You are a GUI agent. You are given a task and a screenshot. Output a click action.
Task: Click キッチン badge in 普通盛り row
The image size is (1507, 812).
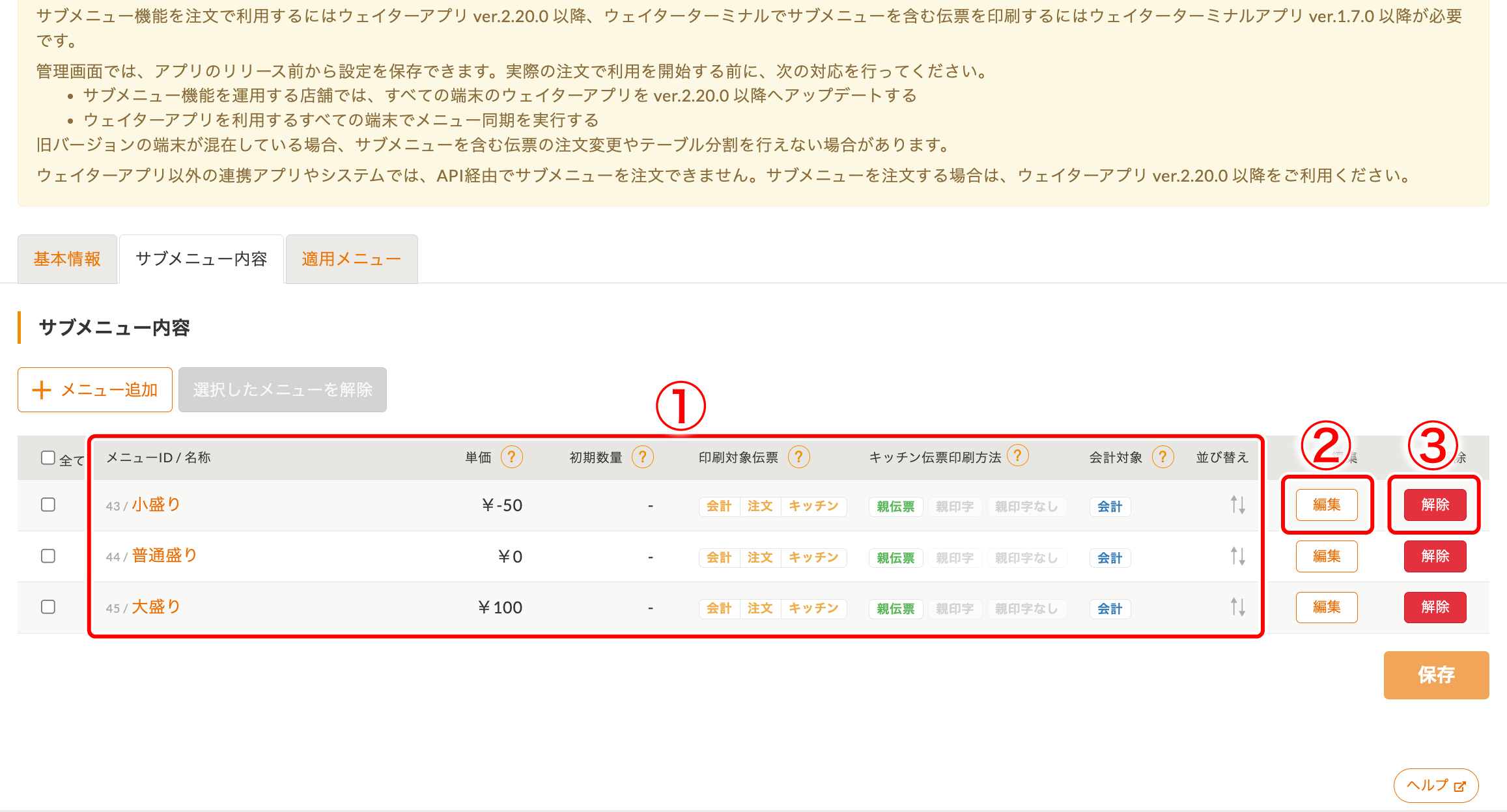813,557
